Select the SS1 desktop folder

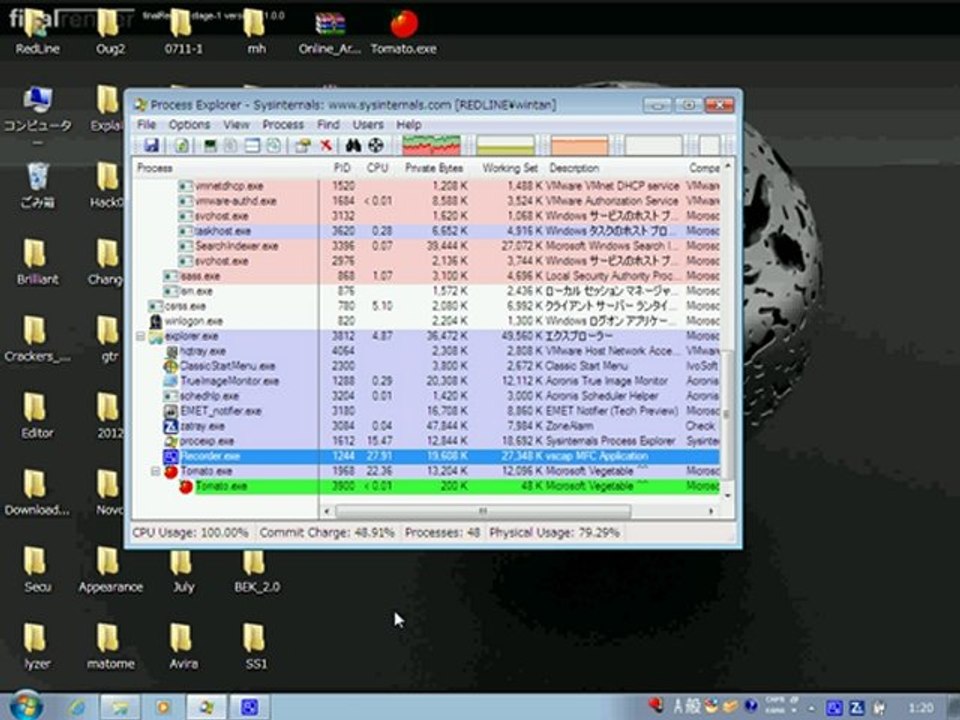click(255, 648)
